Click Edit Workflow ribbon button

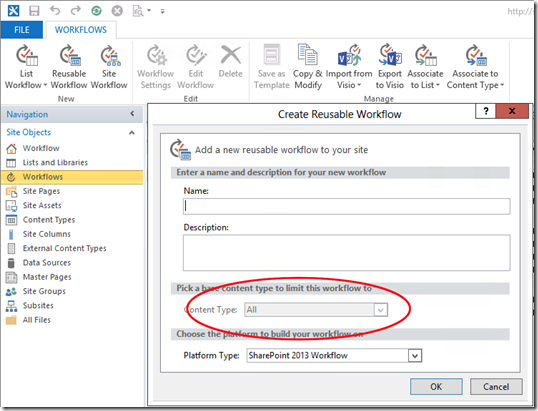point(196,67)
